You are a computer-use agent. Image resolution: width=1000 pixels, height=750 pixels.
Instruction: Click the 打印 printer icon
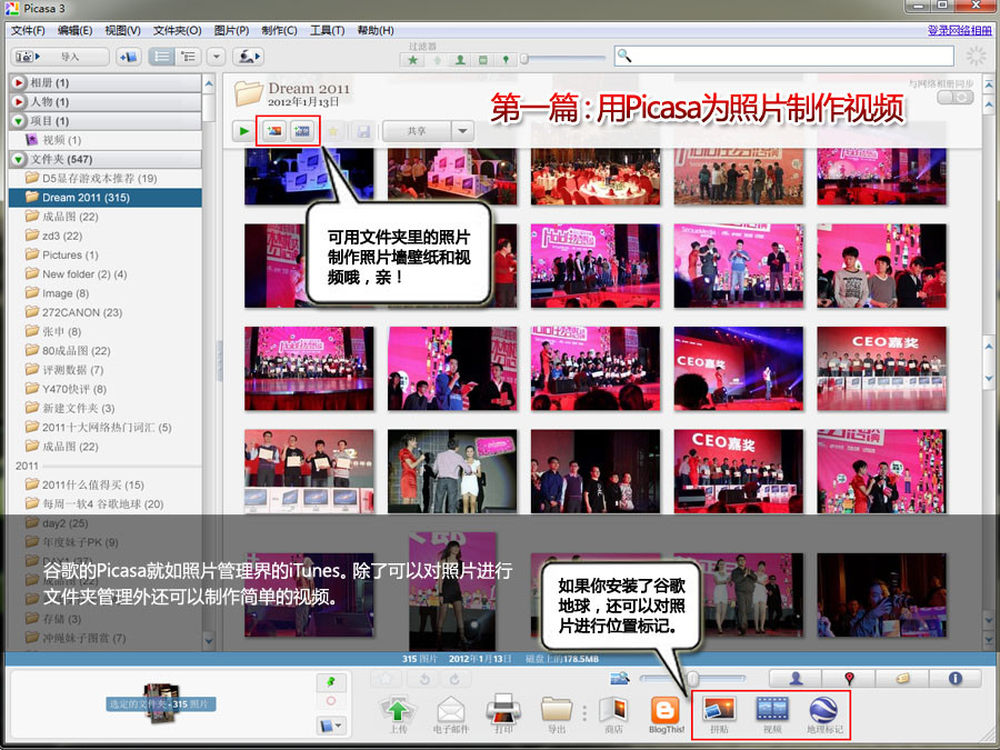[x=503, y=709]
